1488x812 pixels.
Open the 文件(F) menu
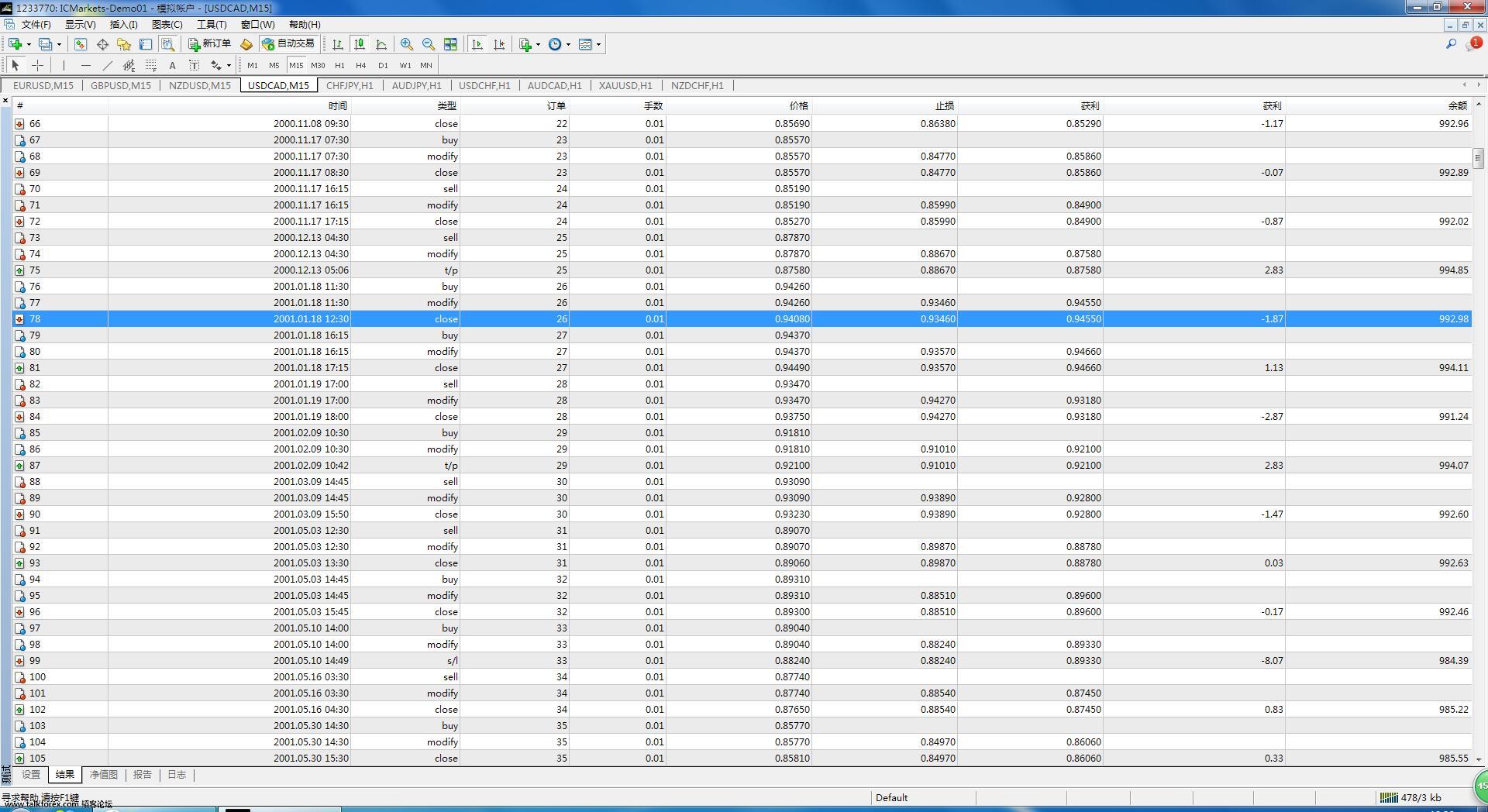[x=36, y=25]
